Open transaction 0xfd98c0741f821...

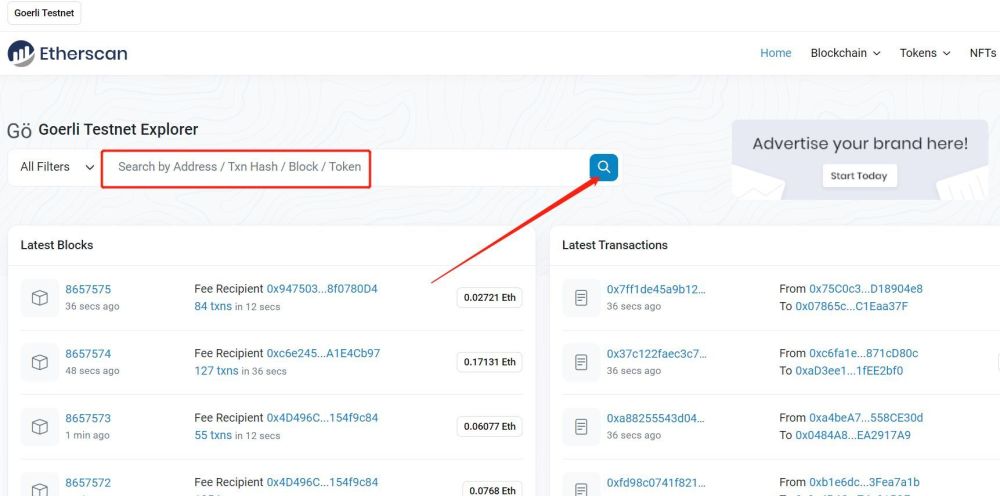[x=656, y=483]
